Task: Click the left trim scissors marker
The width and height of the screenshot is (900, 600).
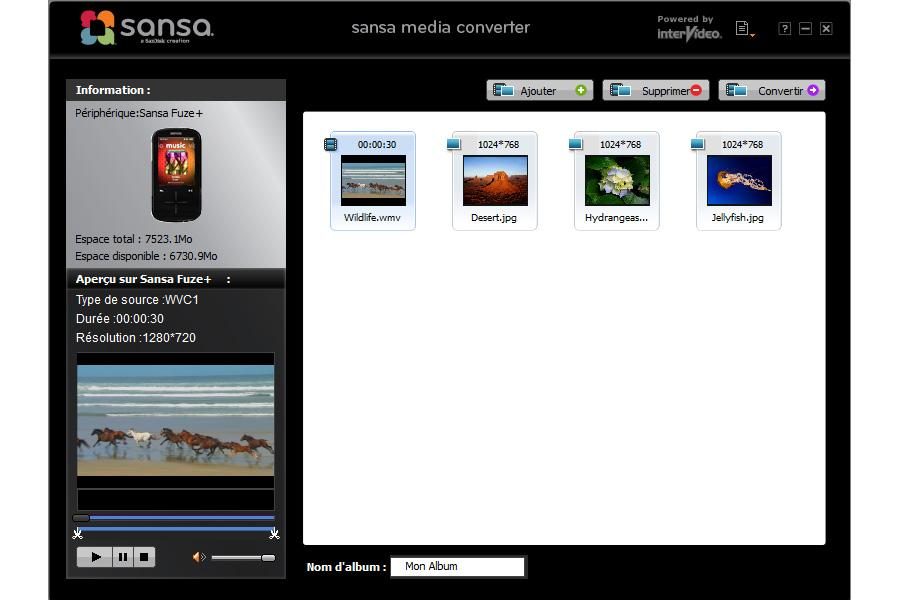Action: click(77, 533)
